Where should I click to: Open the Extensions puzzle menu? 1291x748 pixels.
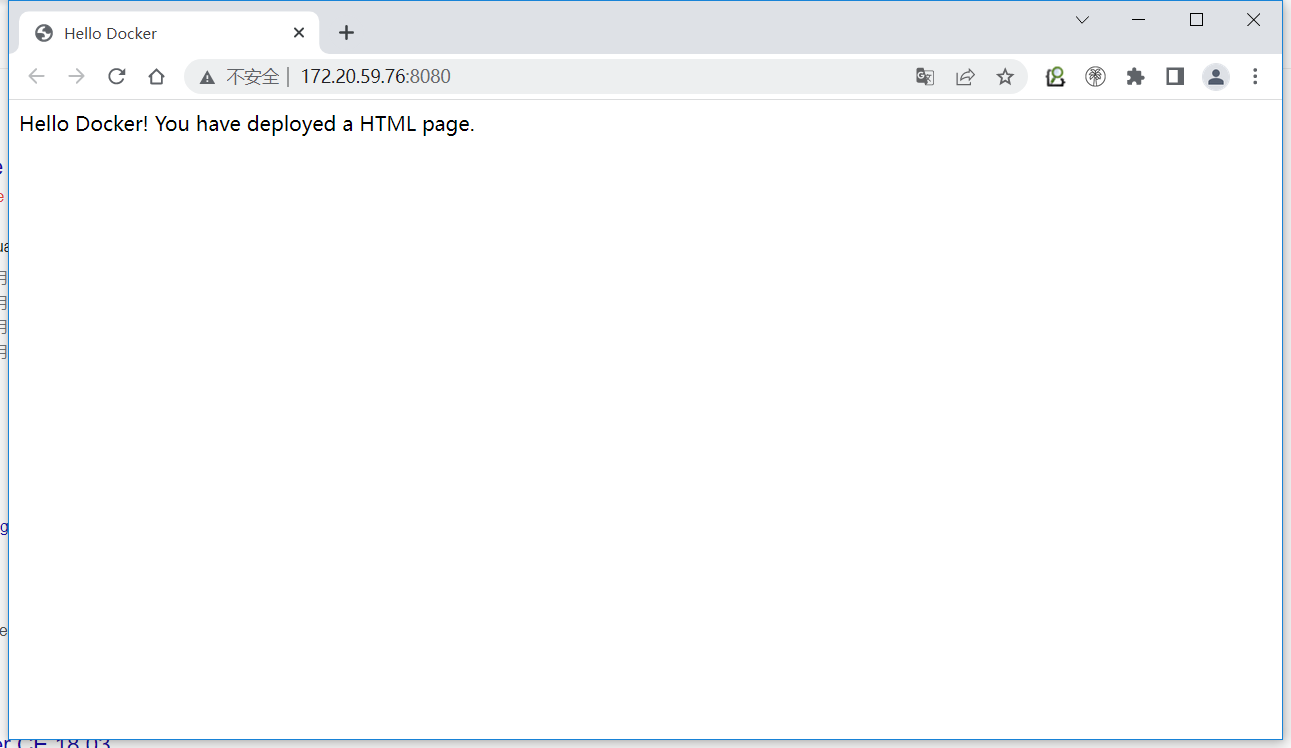[x=1135, y=77]
